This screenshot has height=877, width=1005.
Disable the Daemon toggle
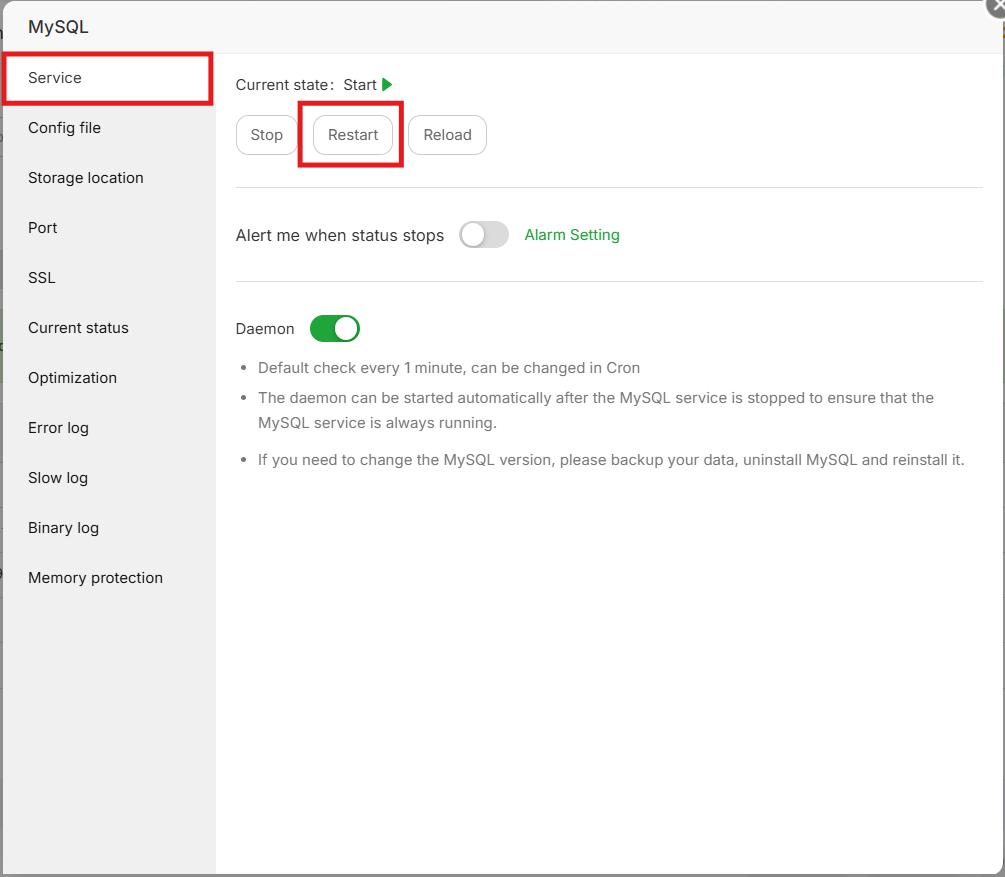coord(334,328)
